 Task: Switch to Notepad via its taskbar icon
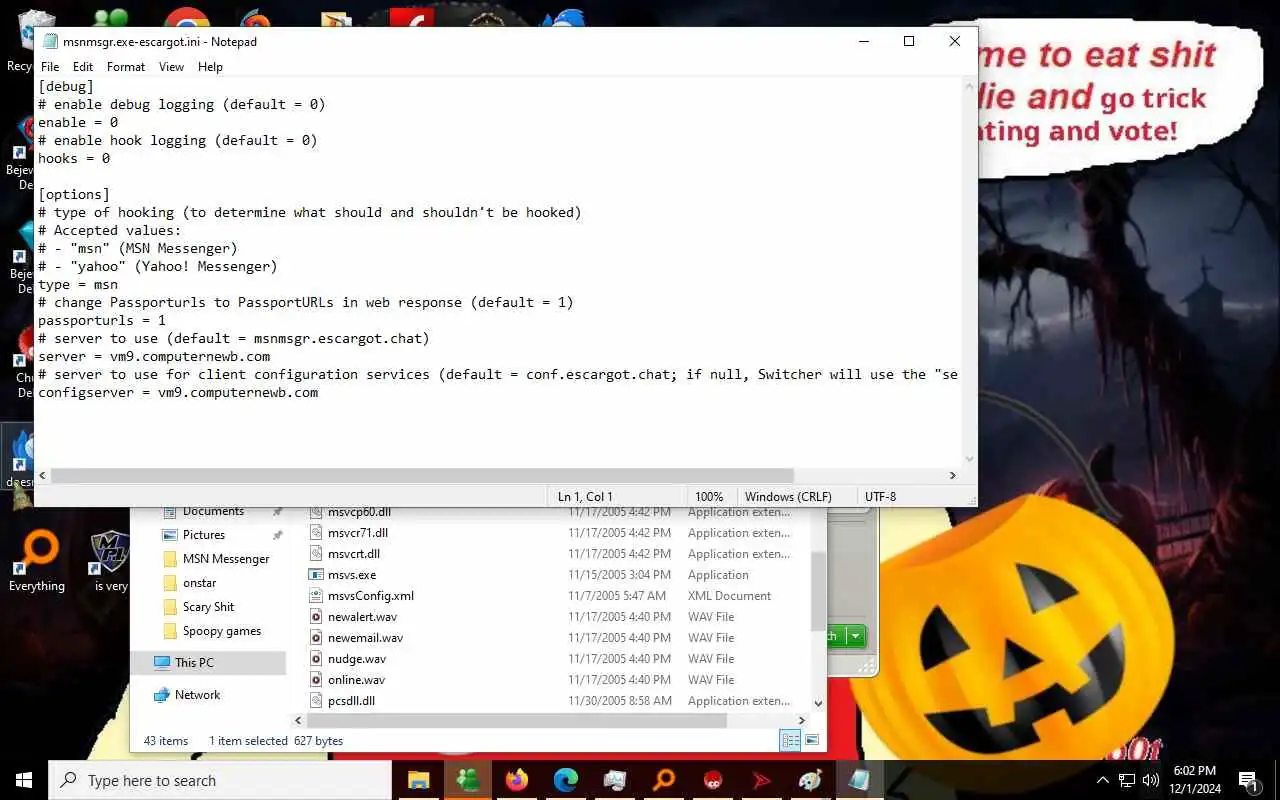(x=859, y=780)
